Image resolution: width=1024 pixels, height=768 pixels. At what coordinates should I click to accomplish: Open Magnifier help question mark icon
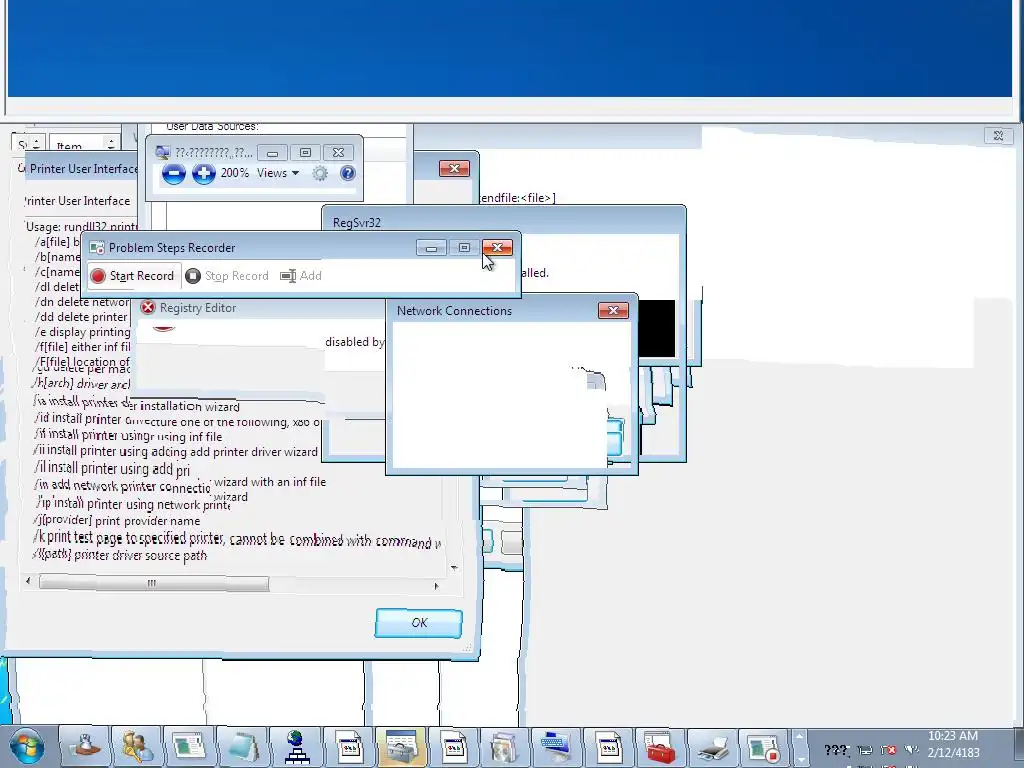coord(348,173)
